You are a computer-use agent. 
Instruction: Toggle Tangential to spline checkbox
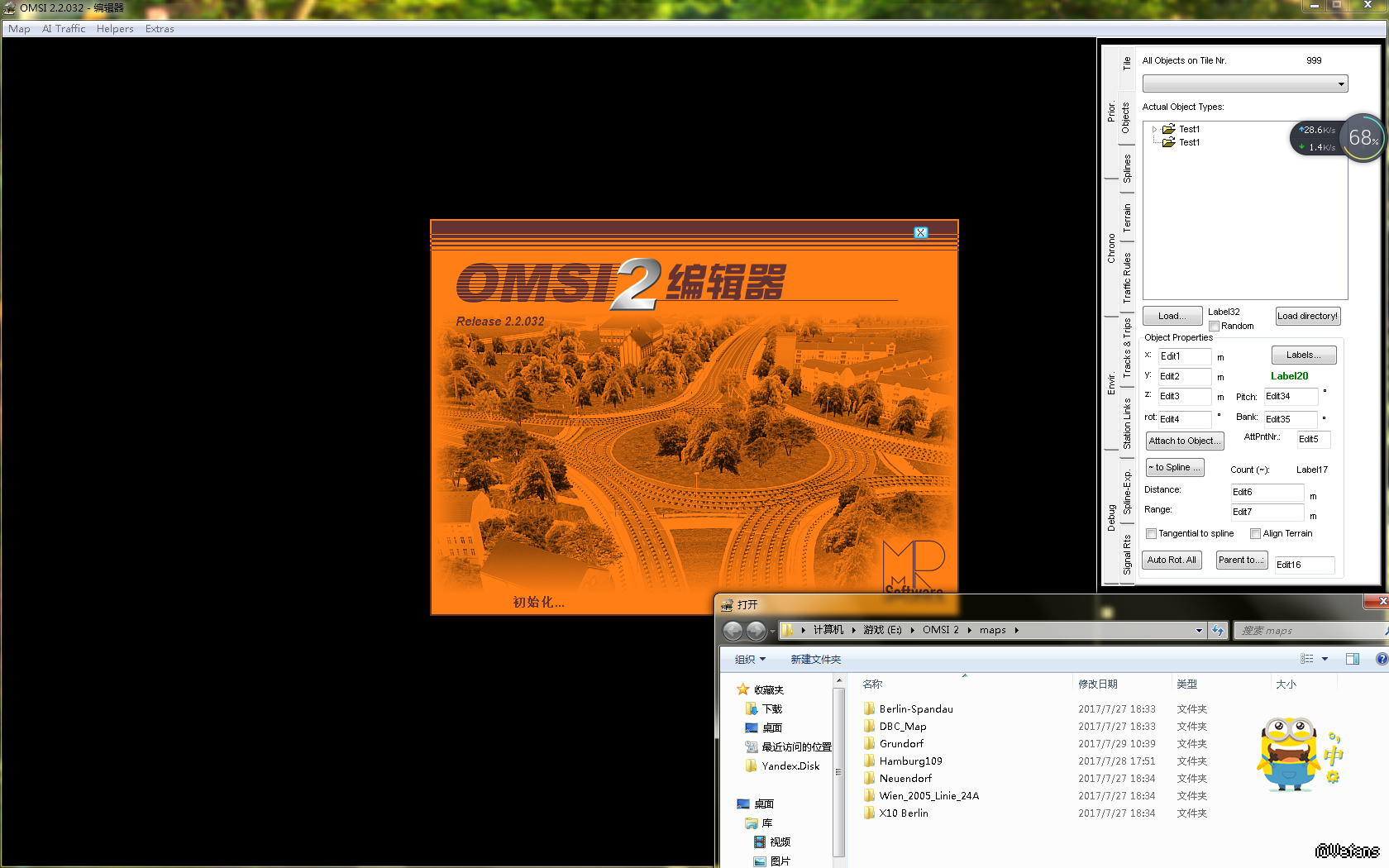pyautogui.click(x=1151, y=534)
